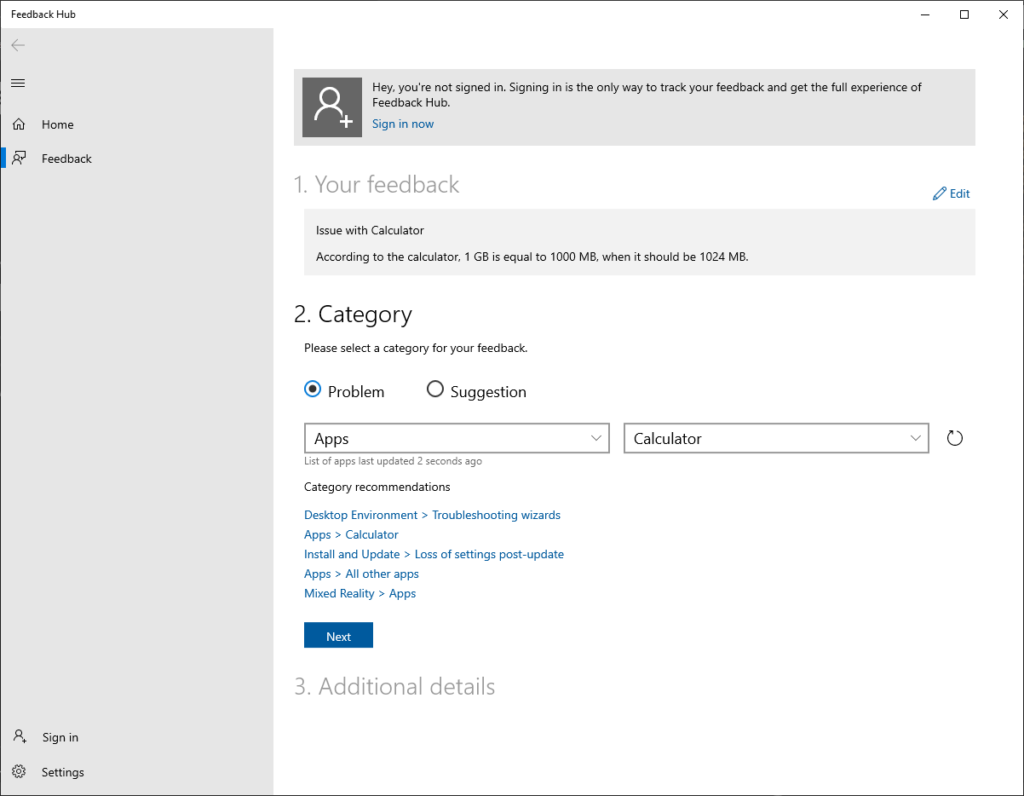The image size is (1024, 796).
Task: Choose Desktop Environment > Troubleshooting wizards recommendation
Action: [x=432, y=515]
